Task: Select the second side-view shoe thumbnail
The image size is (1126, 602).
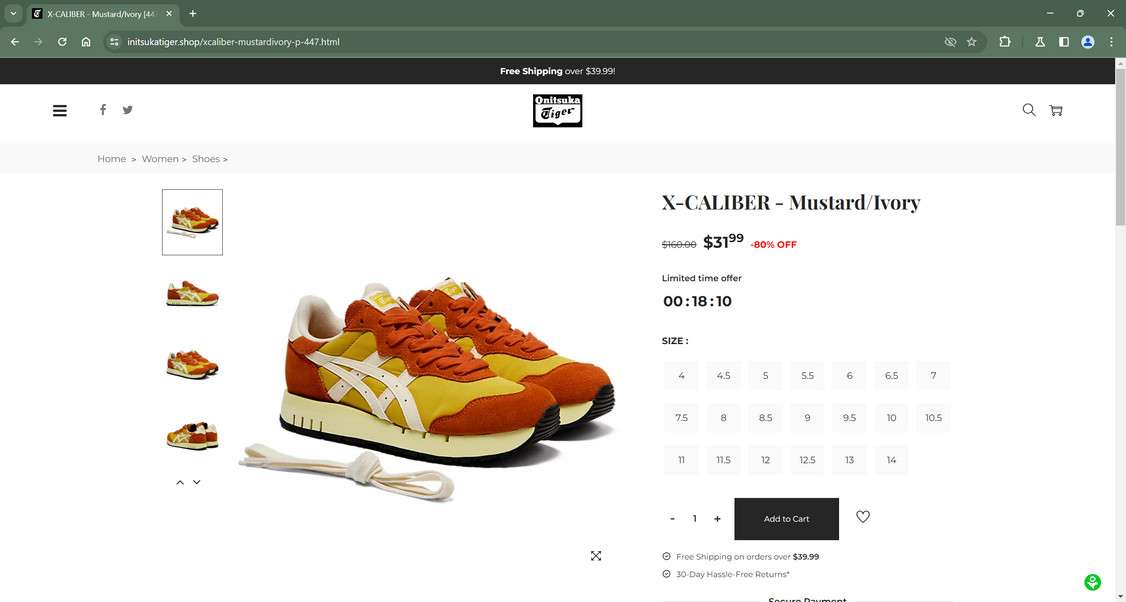Action: pos(192,293)
